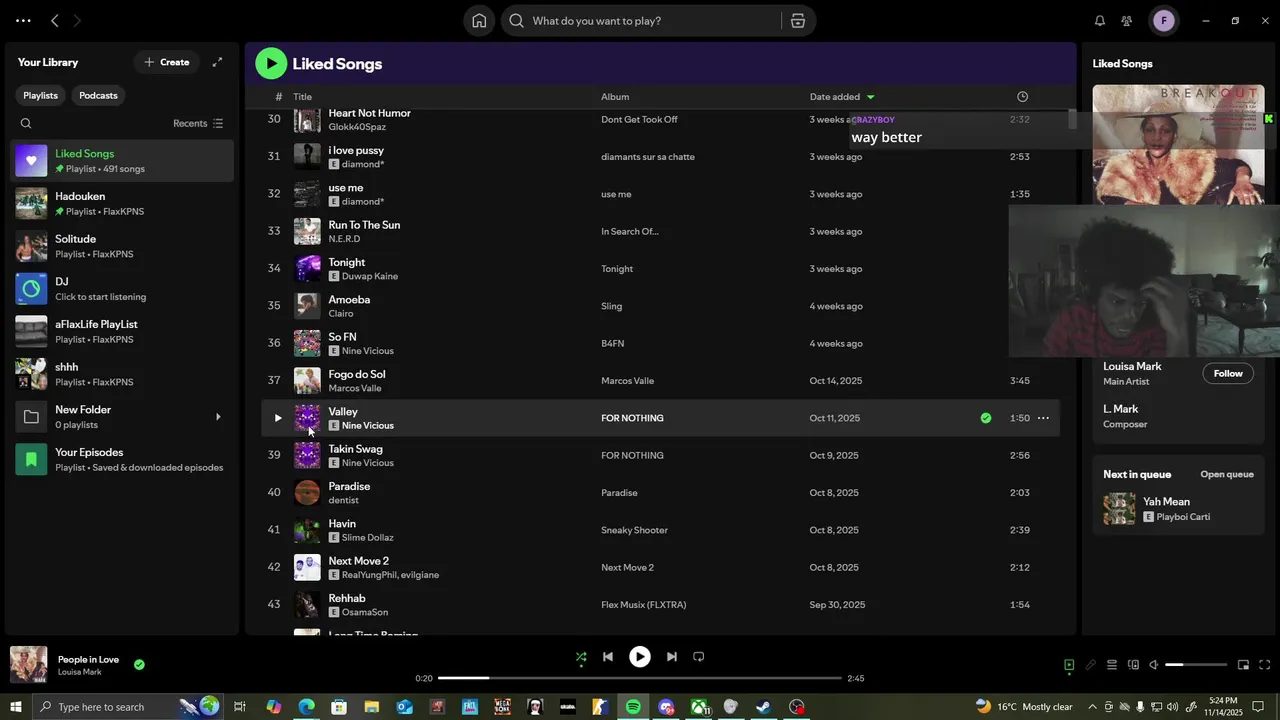Open the Browse icon in search bar
This screenshot has width=1280, height=720.
(x=797, y=21)
